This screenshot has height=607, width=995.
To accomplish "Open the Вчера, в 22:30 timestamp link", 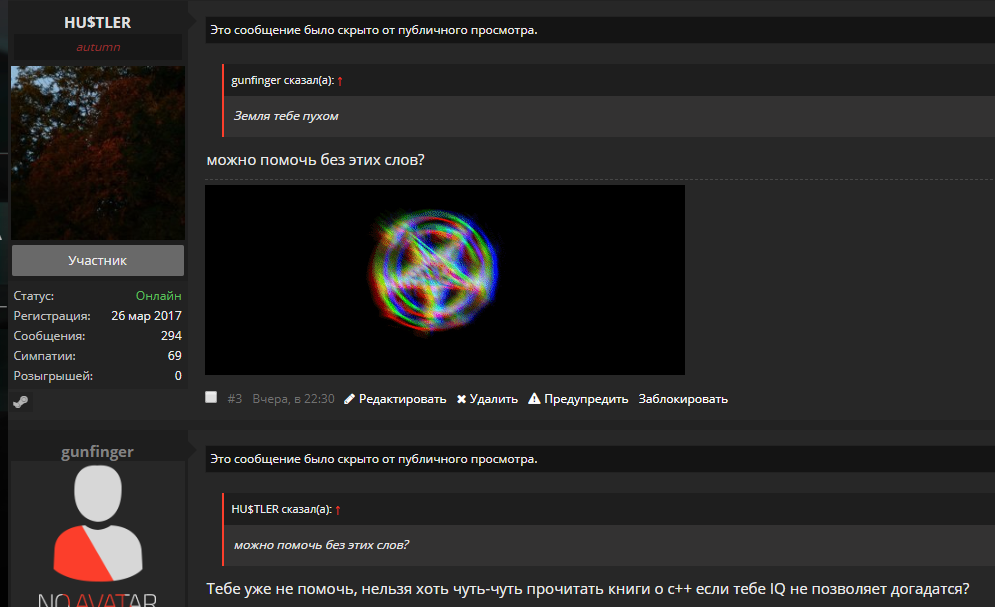I will pyautogui.click(x=293, y=399).
